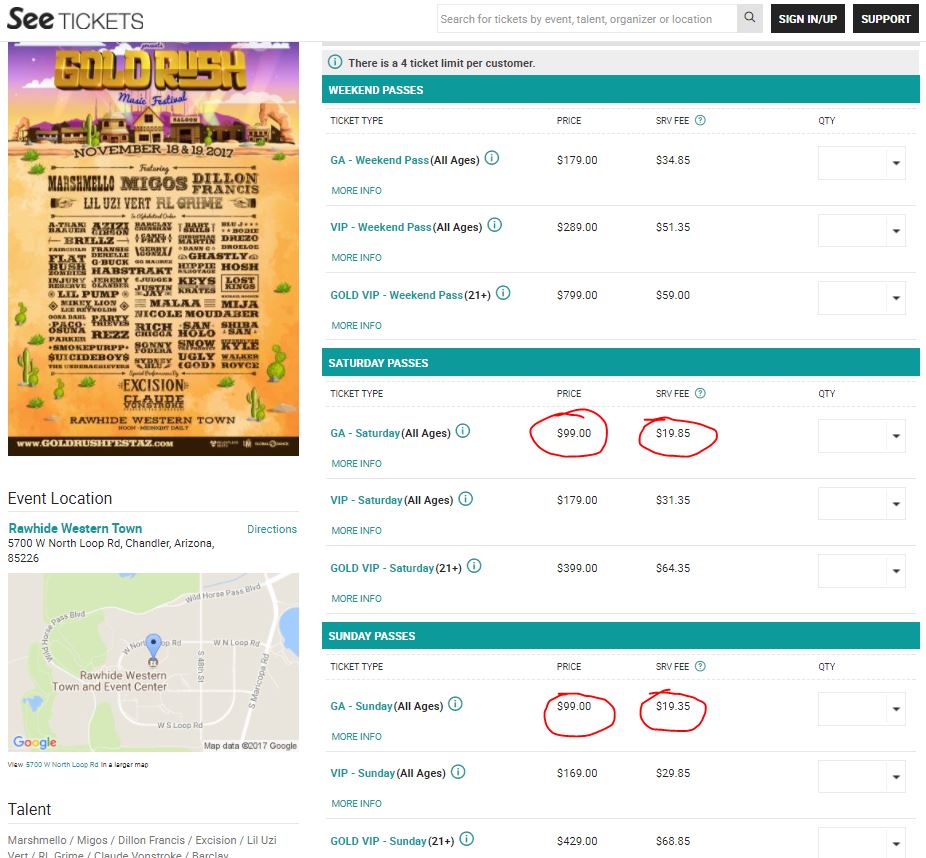Image resolution: width=926 pixels, height=858 pixels.
Task: Expand MORE INFO under GOLD VIP - Weekend Pass
Action: tap(356, 325)
